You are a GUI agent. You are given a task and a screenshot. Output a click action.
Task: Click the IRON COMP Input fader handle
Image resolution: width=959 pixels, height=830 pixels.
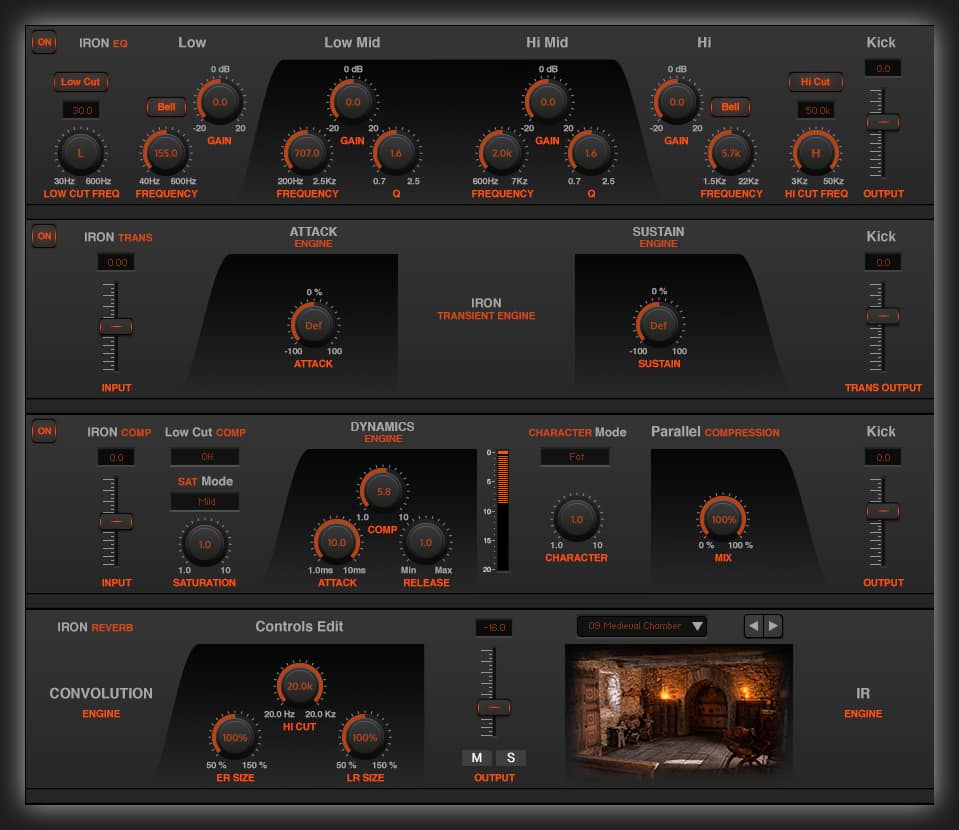pyautogui.click(x=116, y=522)
